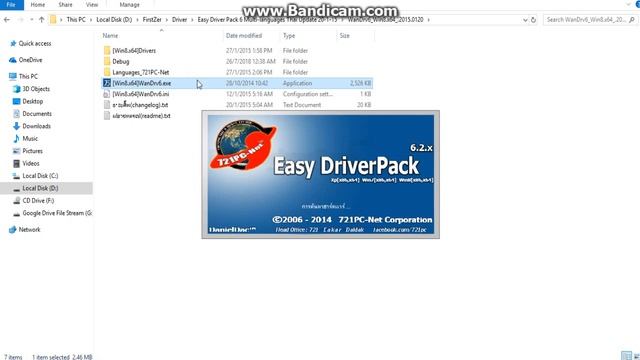The image size is (640, 360).
Task: Click WanDrv6.exe application icon
Action: pyautogui.click(x=107, y=83)
